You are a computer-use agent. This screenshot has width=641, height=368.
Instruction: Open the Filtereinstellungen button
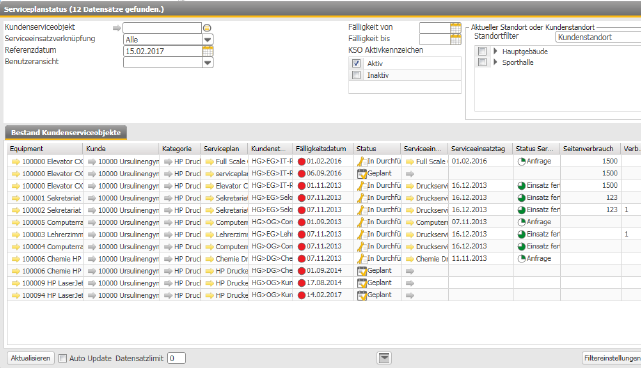[x=612, y=358]
